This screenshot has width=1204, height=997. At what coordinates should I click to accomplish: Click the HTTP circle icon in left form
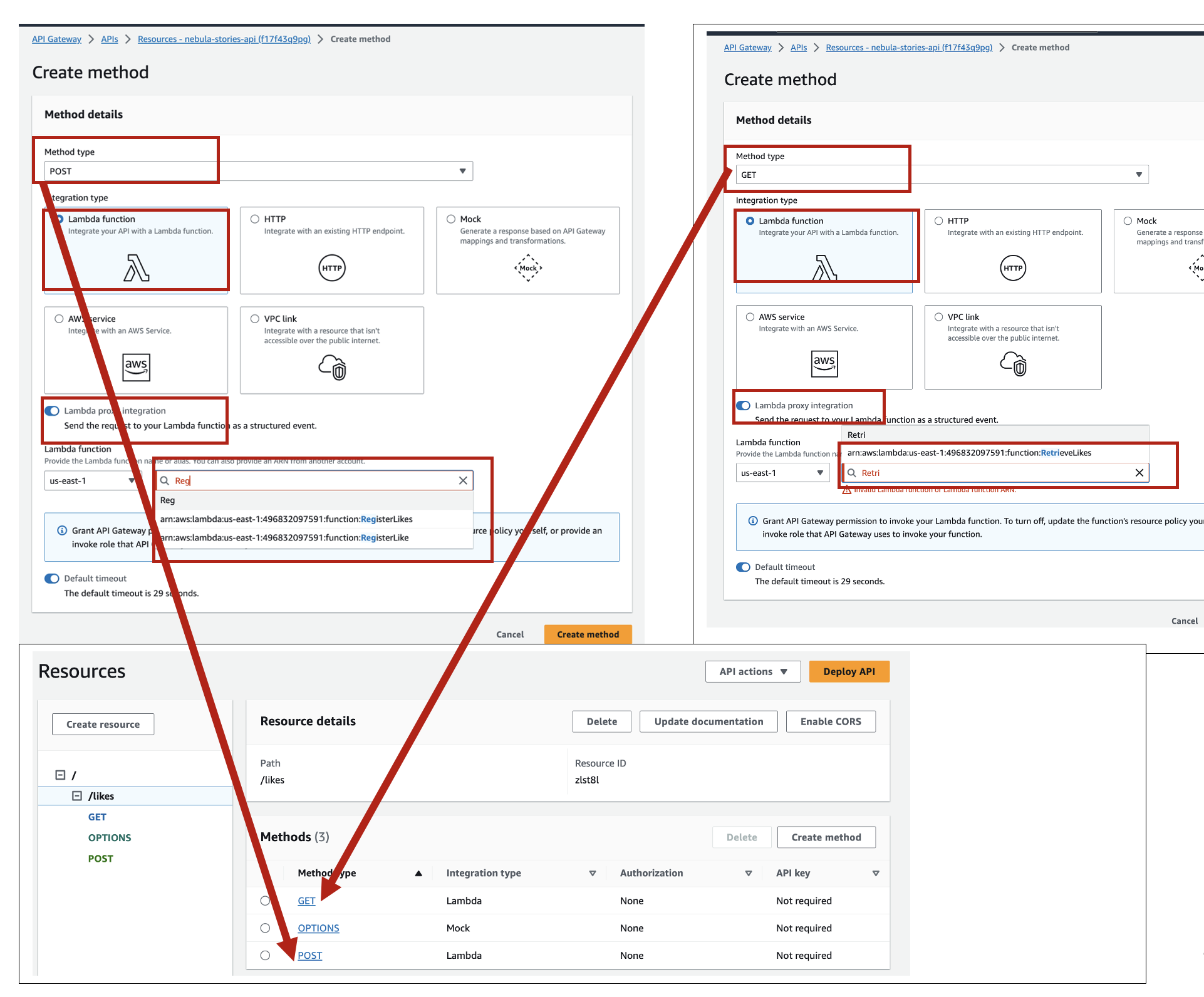(x=332, y=268)
